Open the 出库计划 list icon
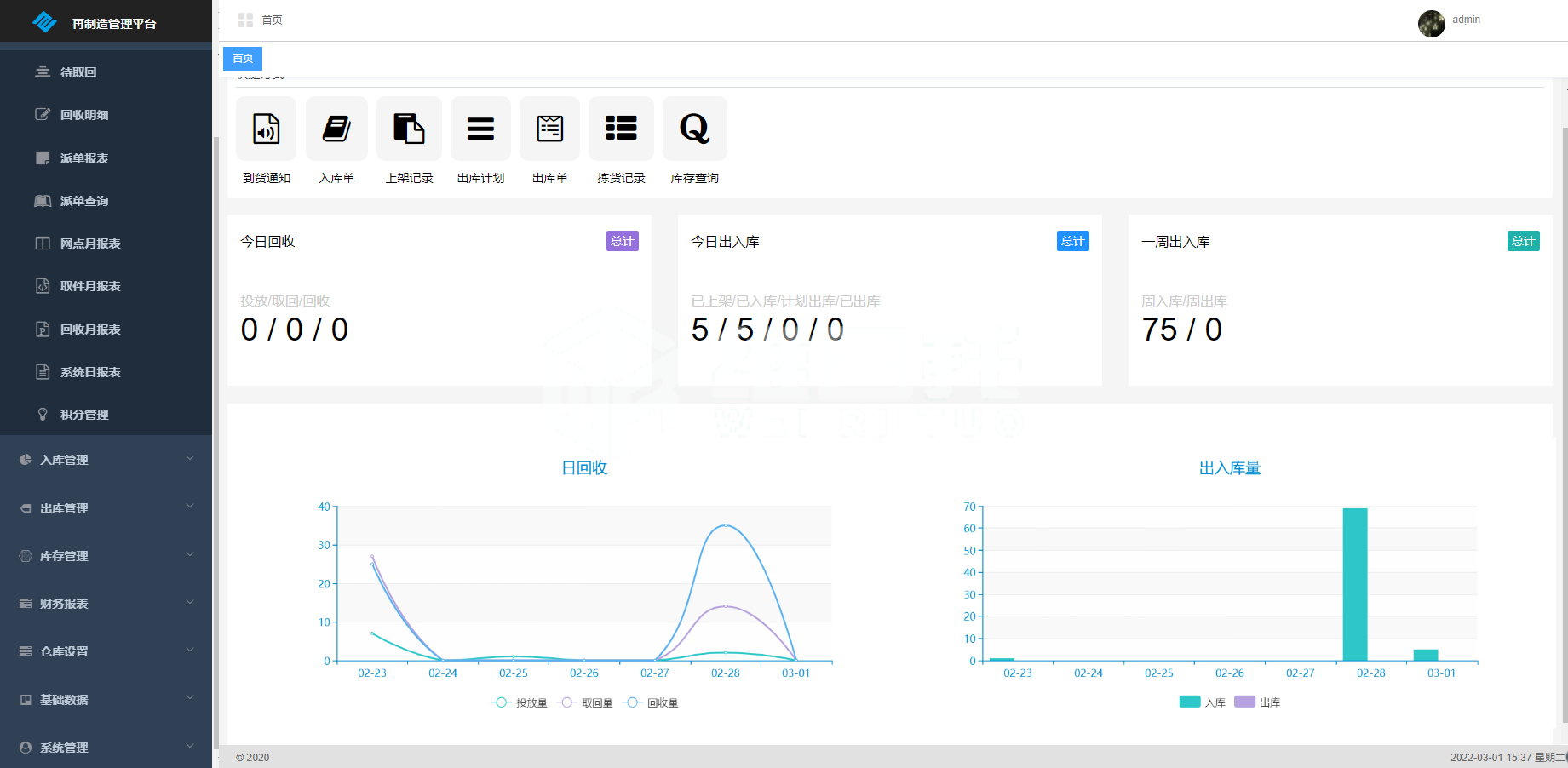 click(x=480, y=129)
